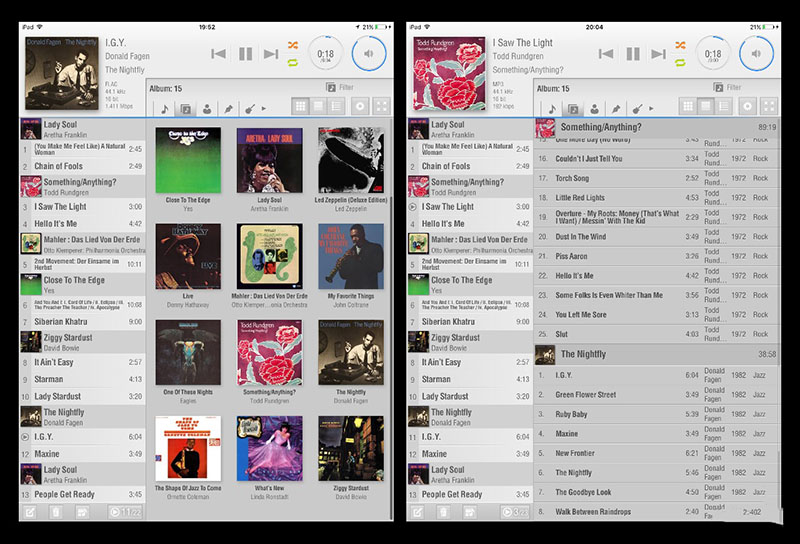Mute volume in the I.G.Y. player
Viewport: 800px width, 544px height.
pyautogui.click(x=369, y=54)
